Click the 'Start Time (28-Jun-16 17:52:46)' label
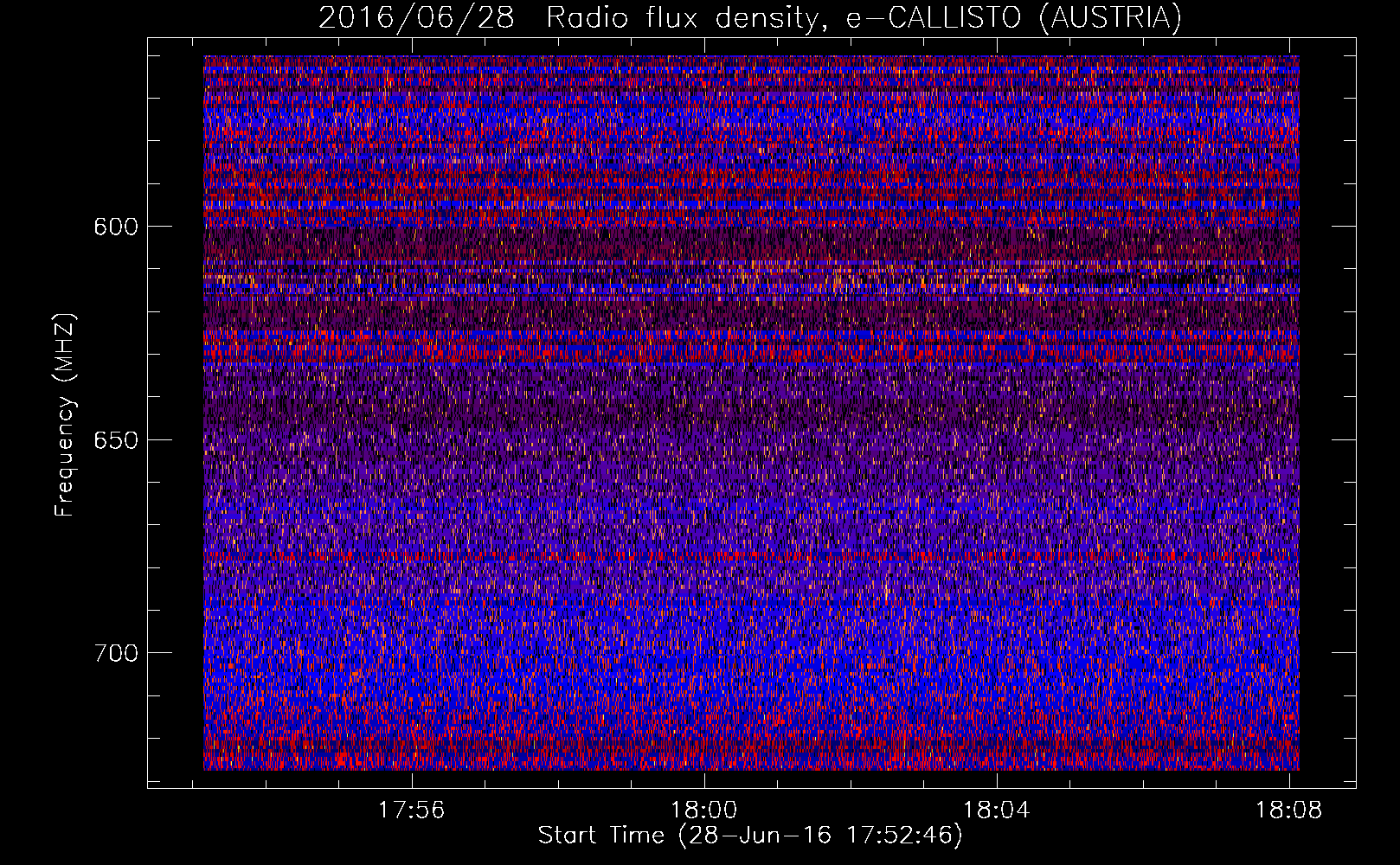 750,836
